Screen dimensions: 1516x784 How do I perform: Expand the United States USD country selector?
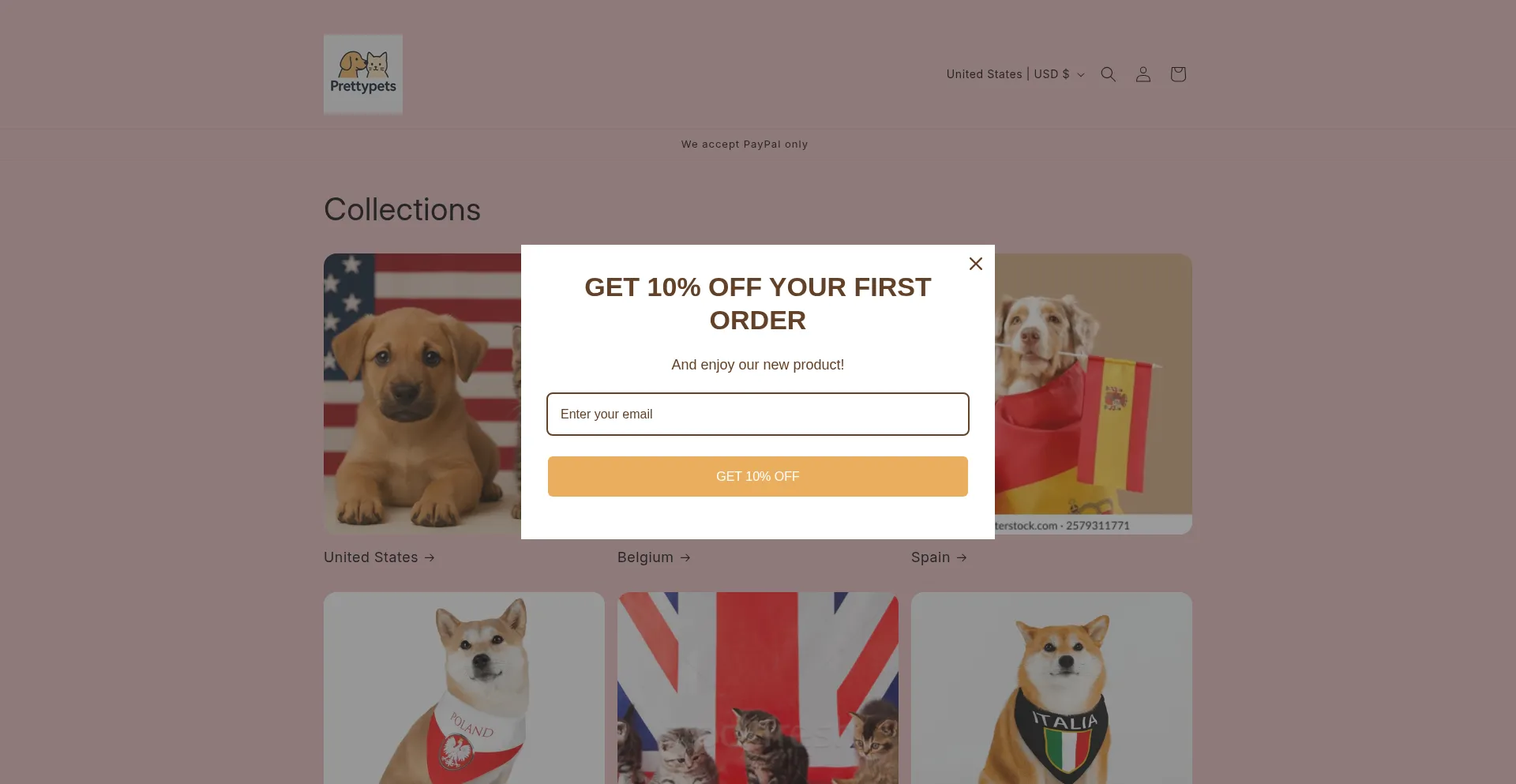coord(1015,74)
